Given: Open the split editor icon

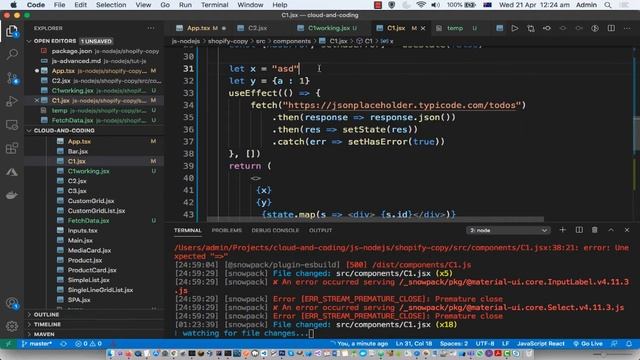Looking at the screenshot, I should pyautogui.click(x=611, y=28).
